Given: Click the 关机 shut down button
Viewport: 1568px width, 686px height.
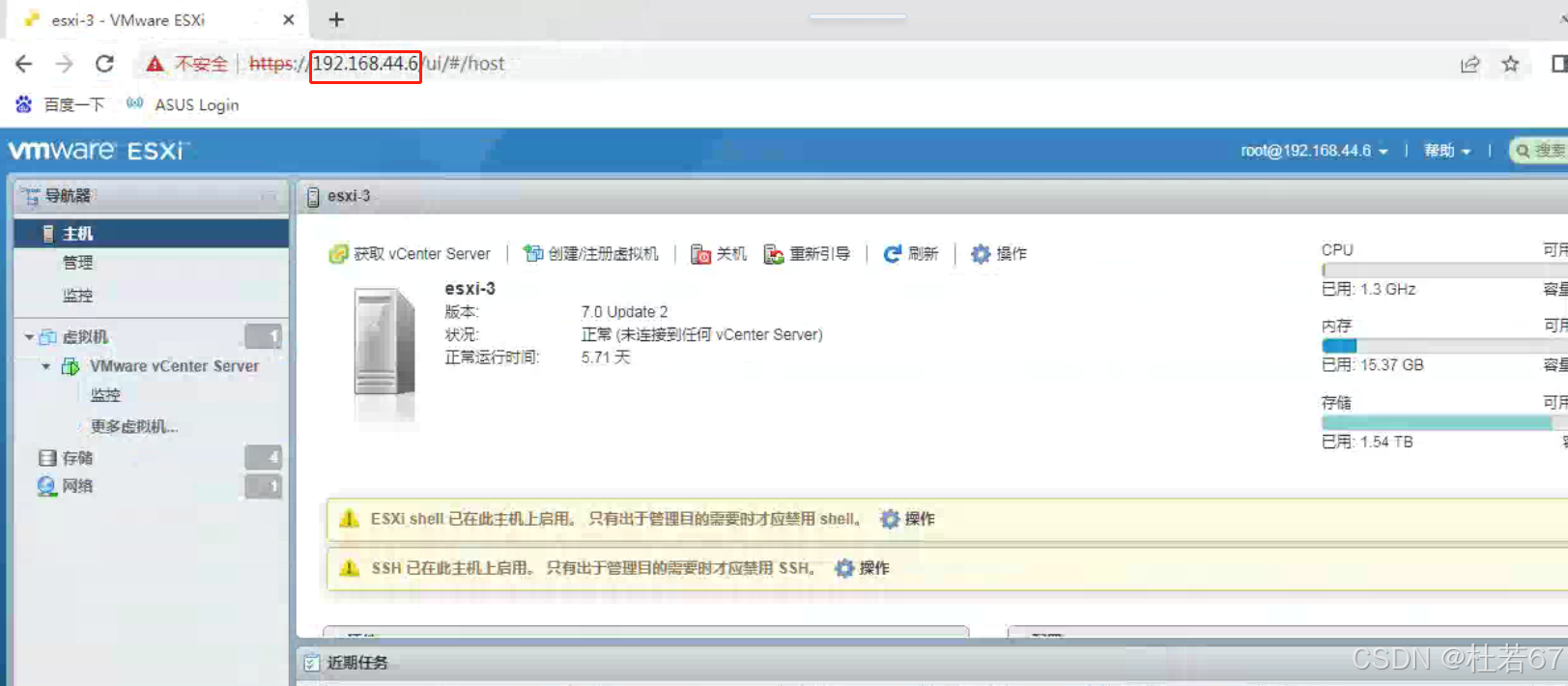Looking at the screenshot, I should tap(719, 253).
